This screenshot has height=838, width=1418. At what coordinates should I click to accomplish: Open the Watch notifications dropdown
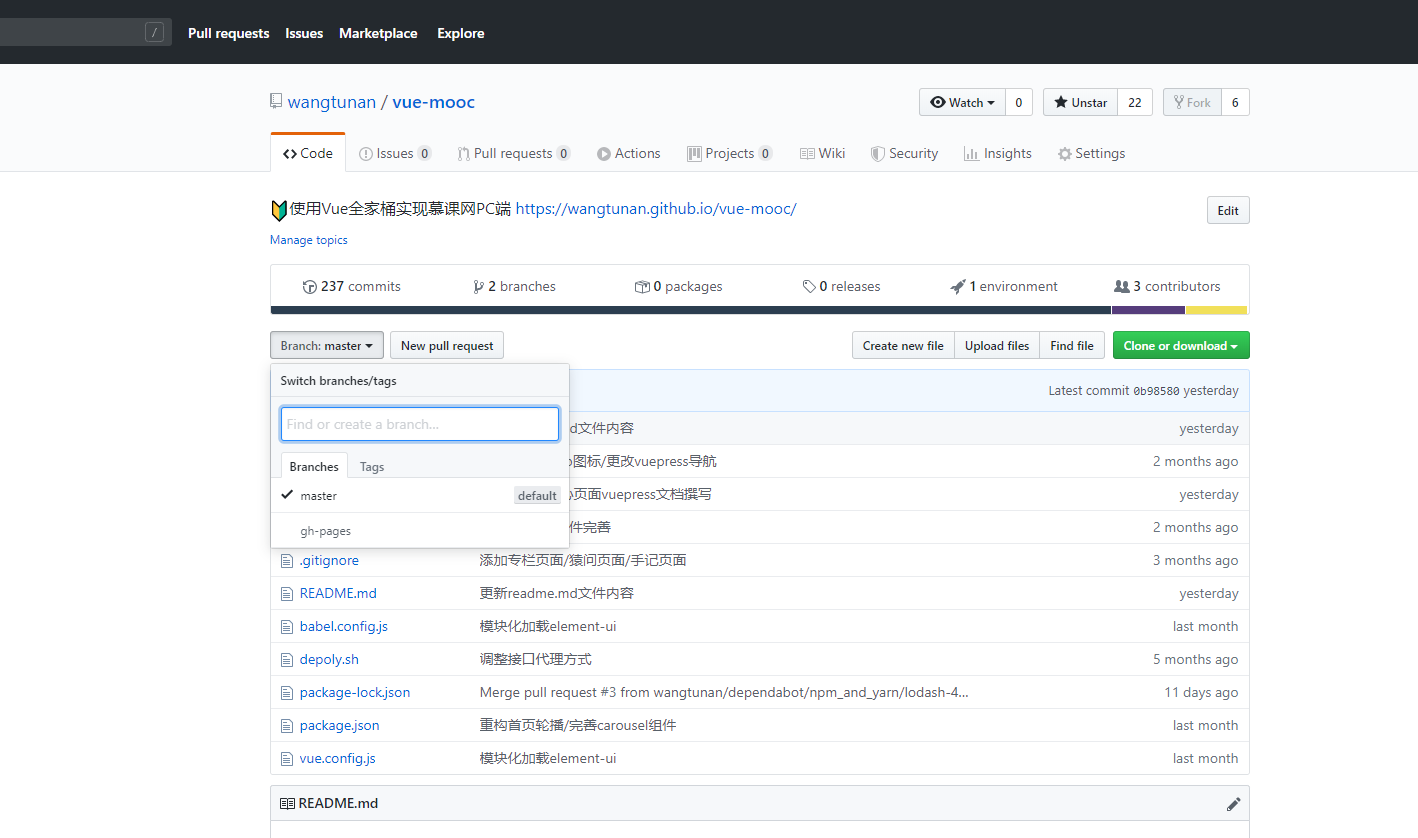click(x=962, y=102)
